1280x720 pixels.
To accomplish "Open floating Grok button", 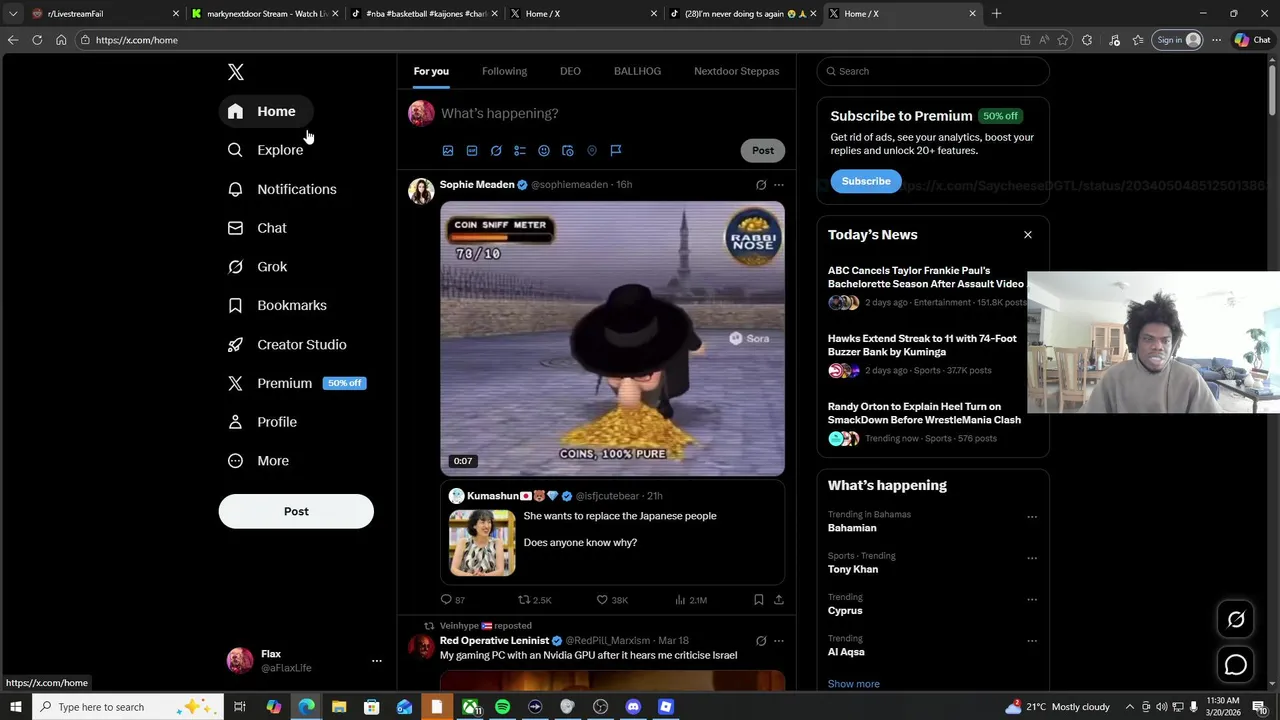I will pyautogui.click(x=1236, y=620).
